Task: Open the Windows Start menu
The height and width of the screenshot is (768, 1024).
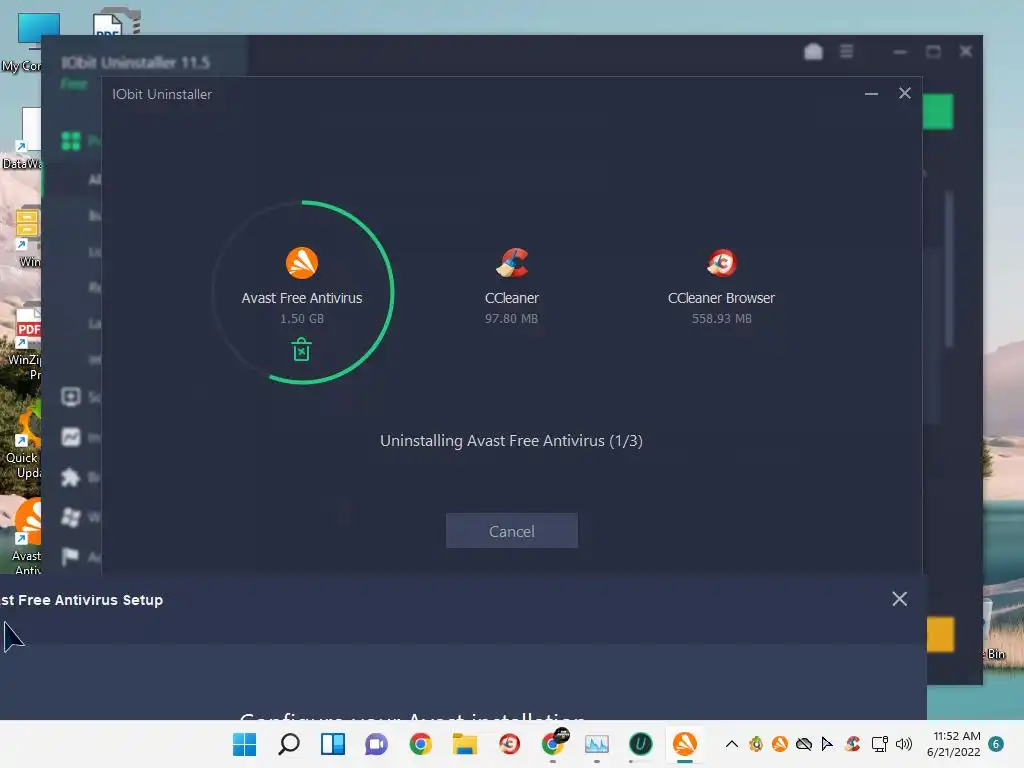Action: [245, 744]
